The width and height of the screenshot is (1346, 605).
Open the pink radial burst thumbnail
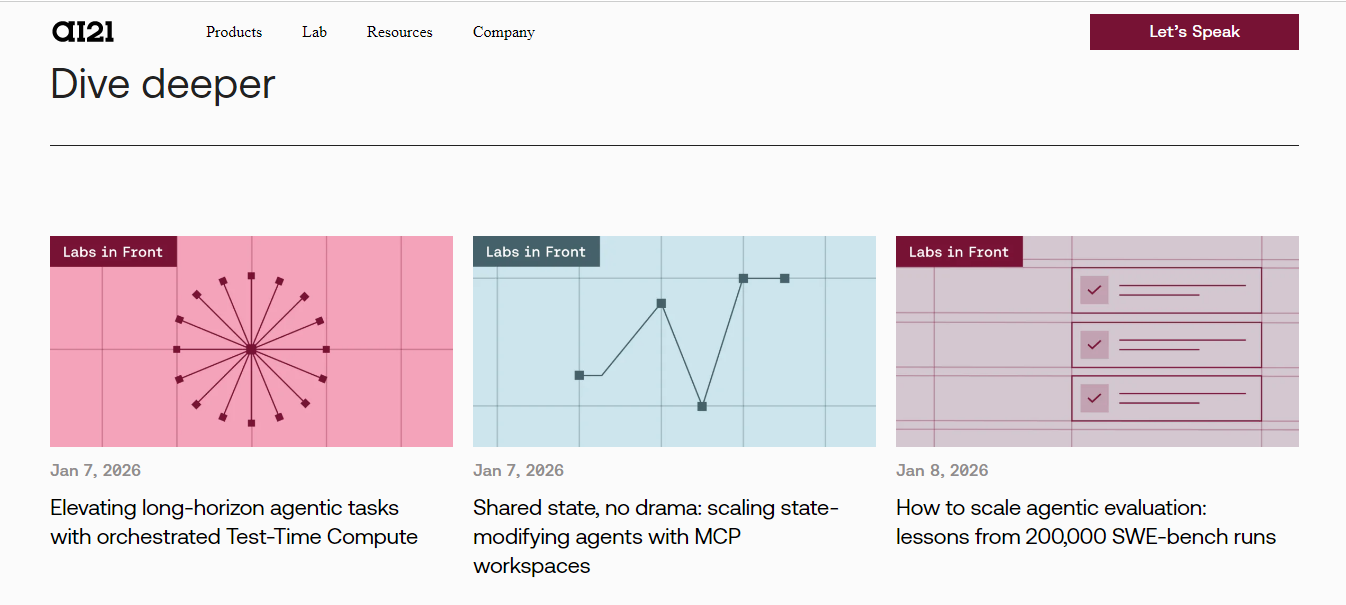251,341
